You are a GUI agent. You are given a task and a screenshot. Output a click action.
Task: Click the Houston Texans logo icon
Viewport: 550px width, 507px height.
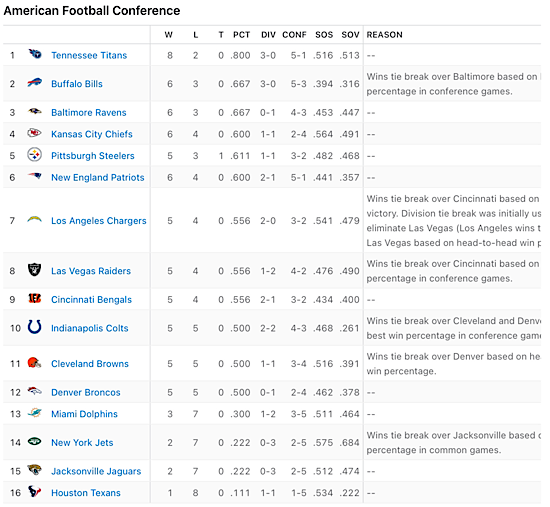pyautogui.click(x=35, y=492)
